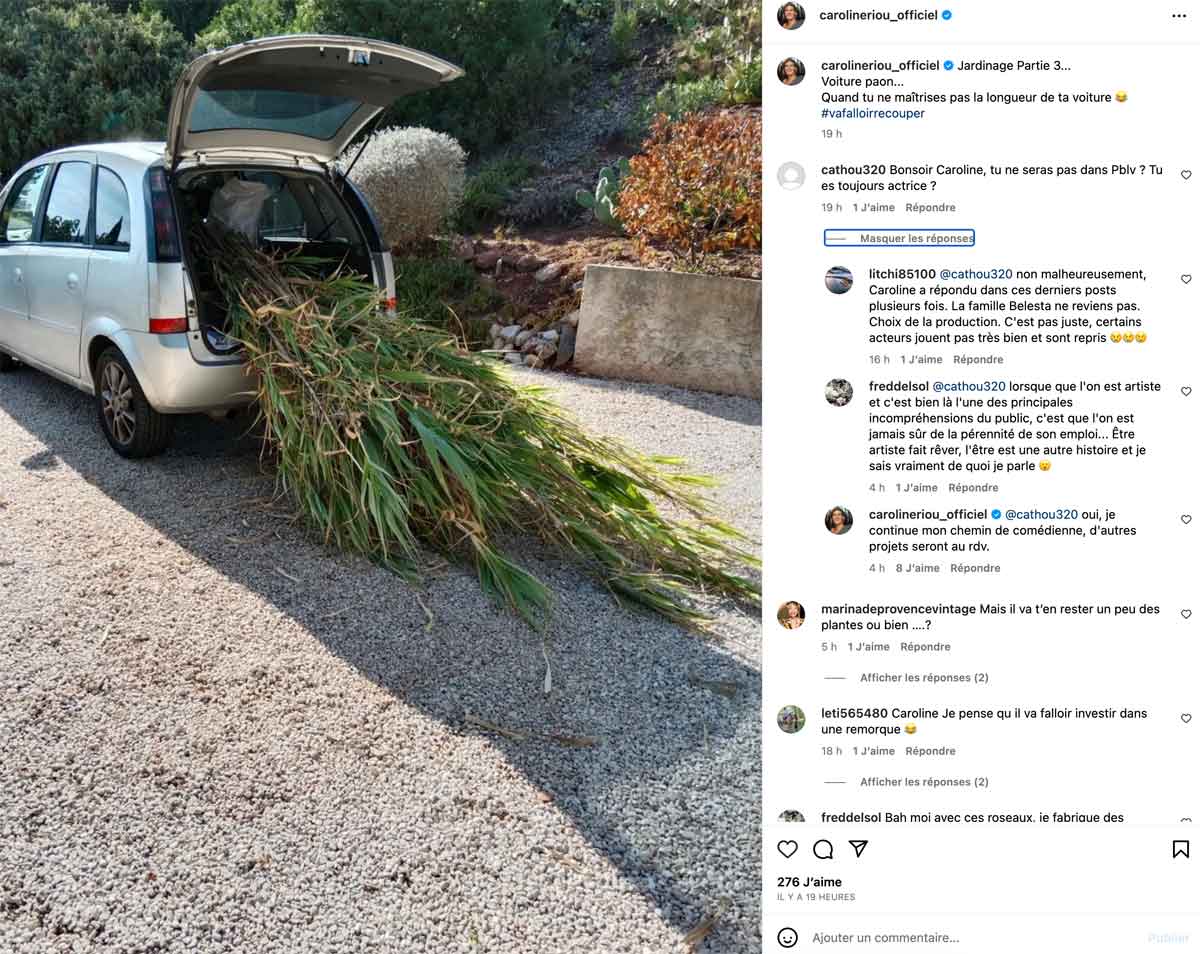This screenshot has height=954, width=1200.
Task: Click Répondre under freddelsol's reply
Action: (x=973, y=488)
